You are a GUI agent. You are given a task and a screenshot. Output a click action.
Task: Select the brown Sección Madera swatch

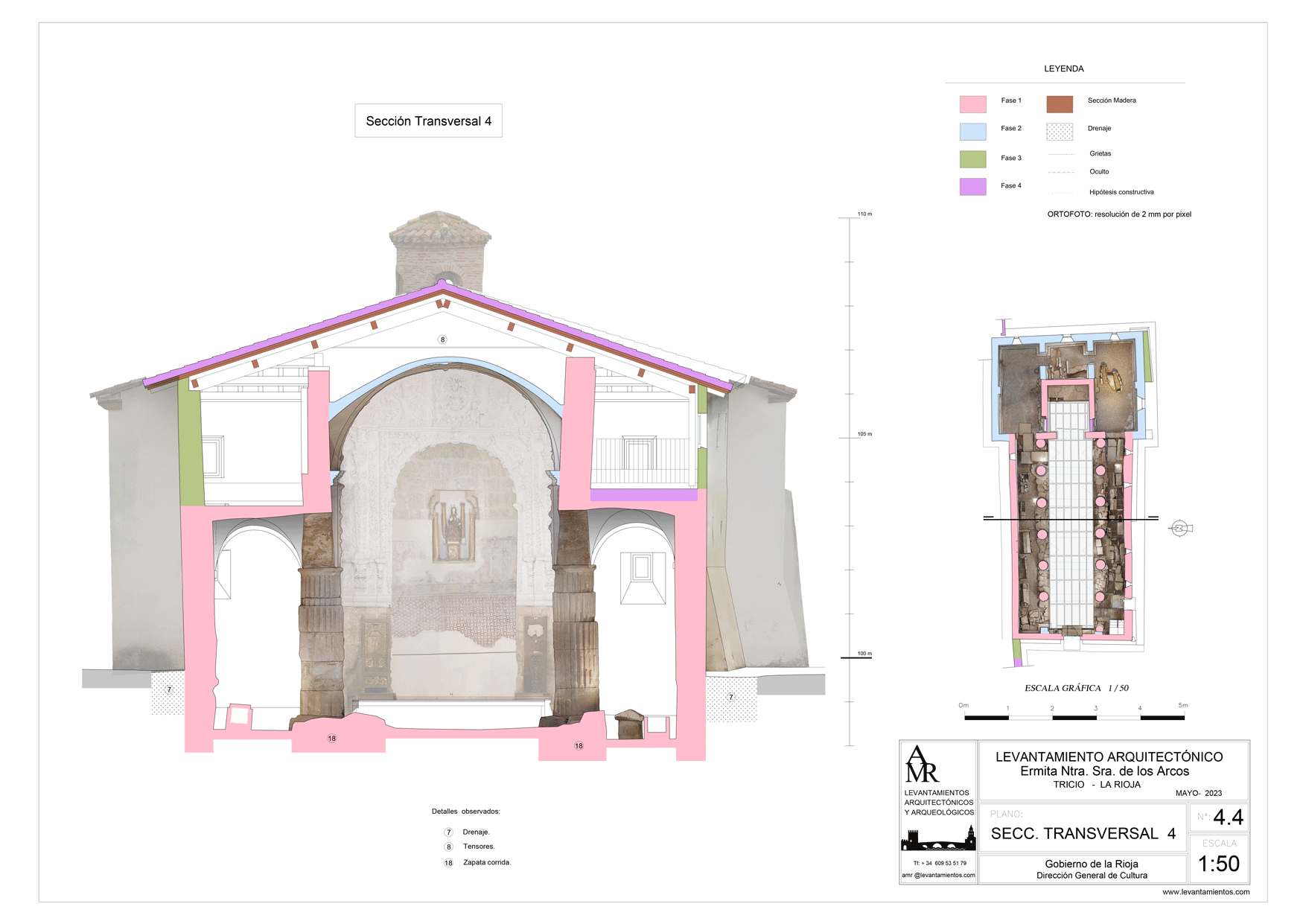coord(1059,104)
